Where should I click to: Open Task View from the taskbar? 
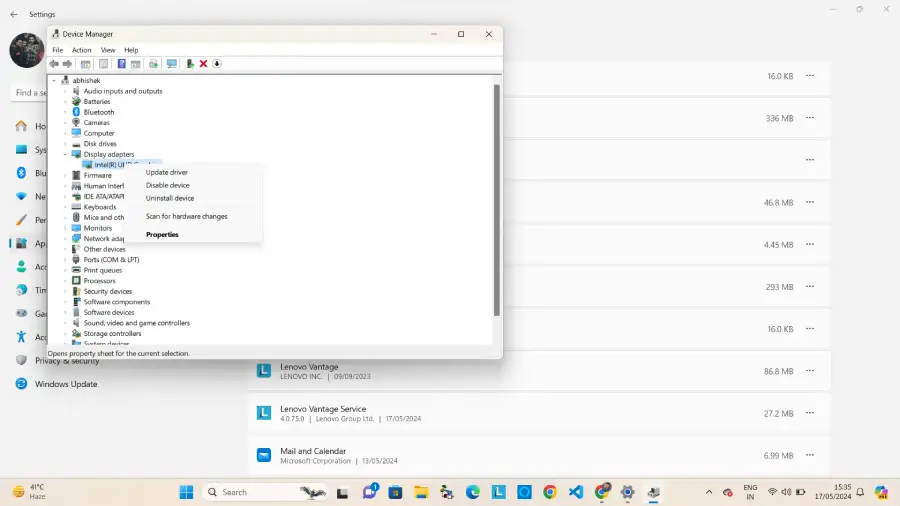(x=343, y=492)
